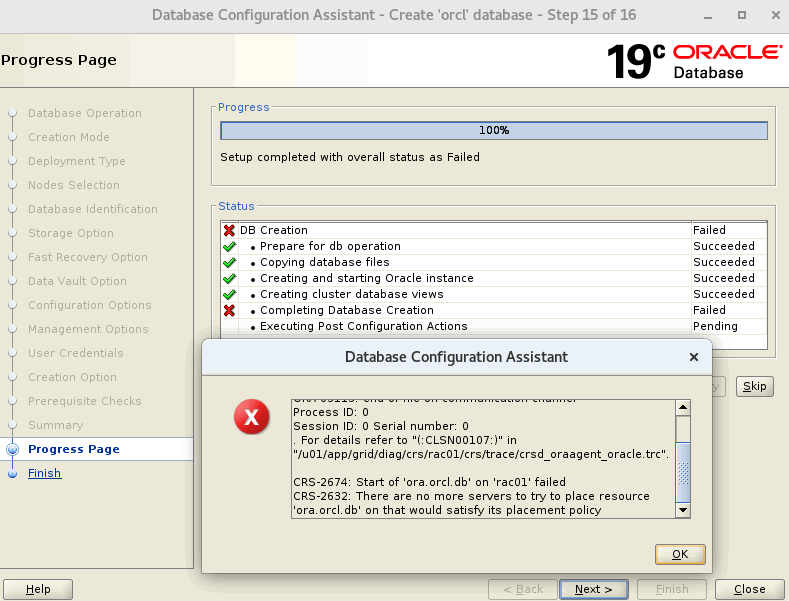Click the Skip button

point(755,387)
